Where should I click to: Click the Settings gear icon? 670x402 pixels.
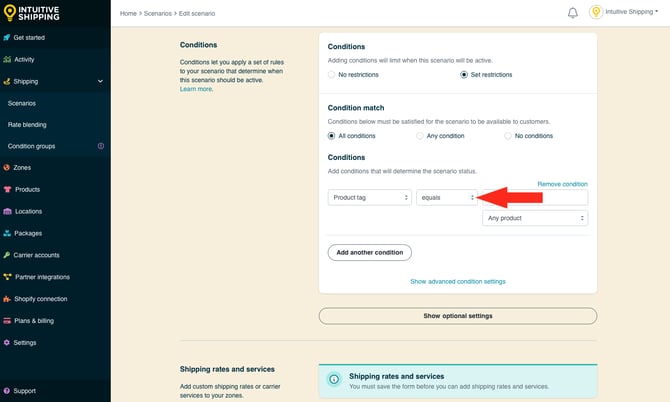[x=8, y=342]
